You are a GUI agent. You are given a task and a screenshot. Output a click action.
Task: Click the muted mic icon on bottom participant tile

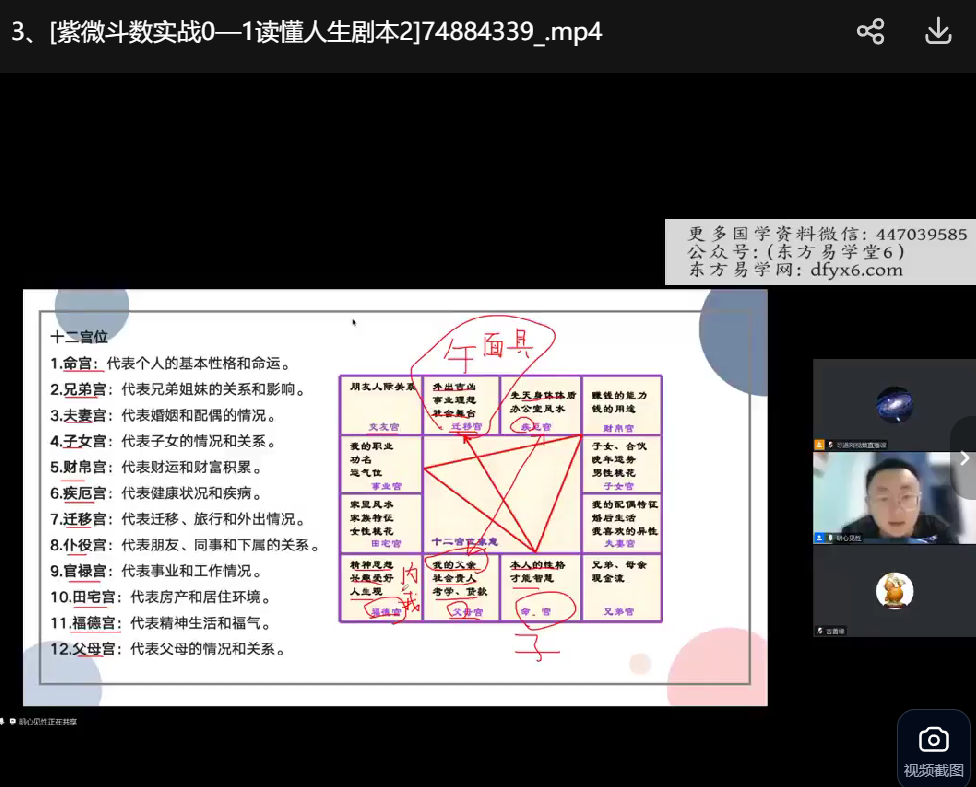[x=819, y=631]
